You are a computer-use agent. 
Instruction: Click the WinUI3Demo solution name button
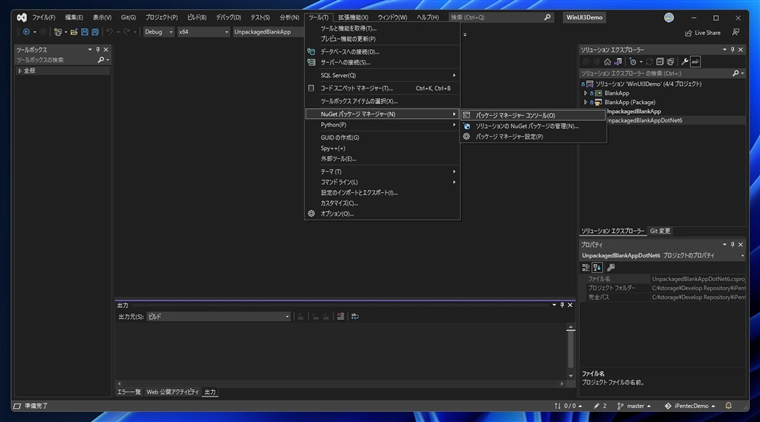(584, 17)
